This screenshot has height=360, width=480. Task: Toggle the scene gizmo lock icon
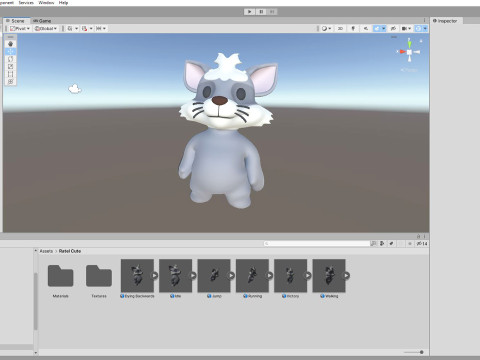[421, 41]
